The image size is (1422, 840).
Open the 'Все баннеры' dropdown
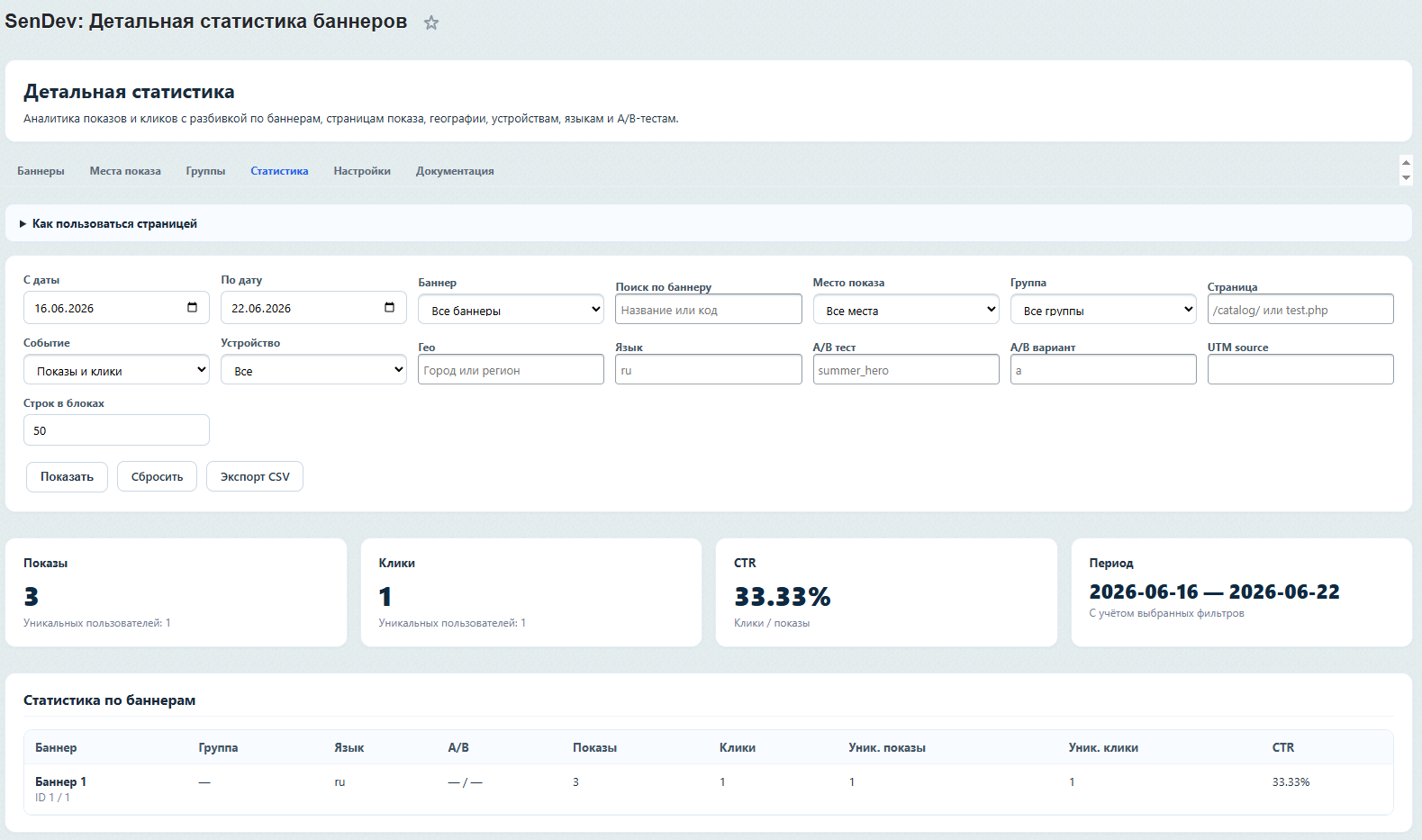(x=511, y=310)
